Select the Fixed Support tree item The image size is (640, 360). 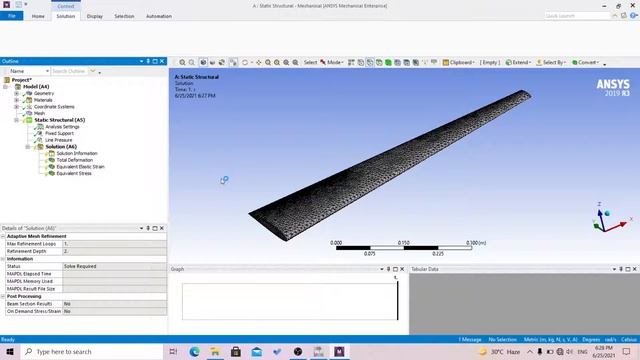coord(59,133)
